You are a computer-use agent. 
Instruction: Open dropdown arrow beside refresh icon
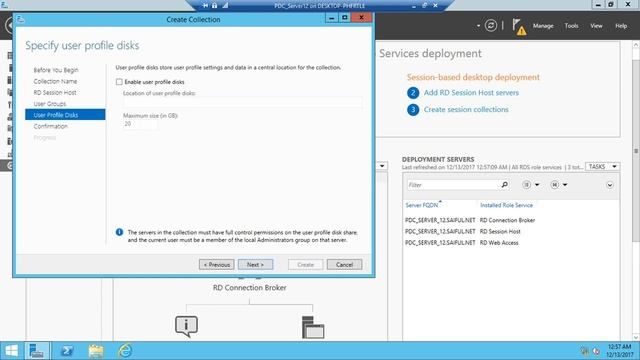[478, 26]
